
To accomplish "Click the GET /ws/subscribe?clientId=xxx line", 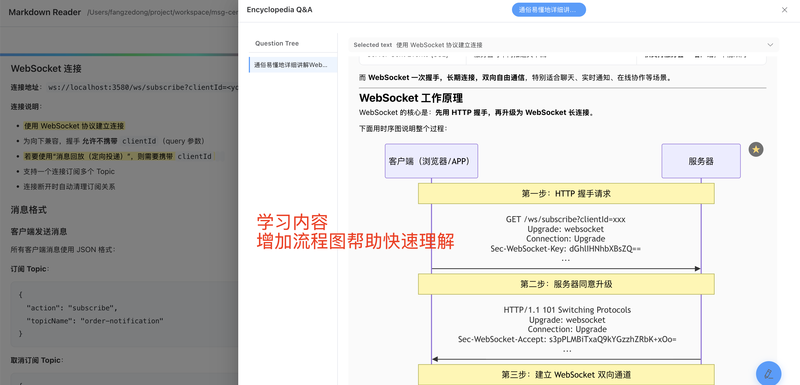I will tap(566, 219).
